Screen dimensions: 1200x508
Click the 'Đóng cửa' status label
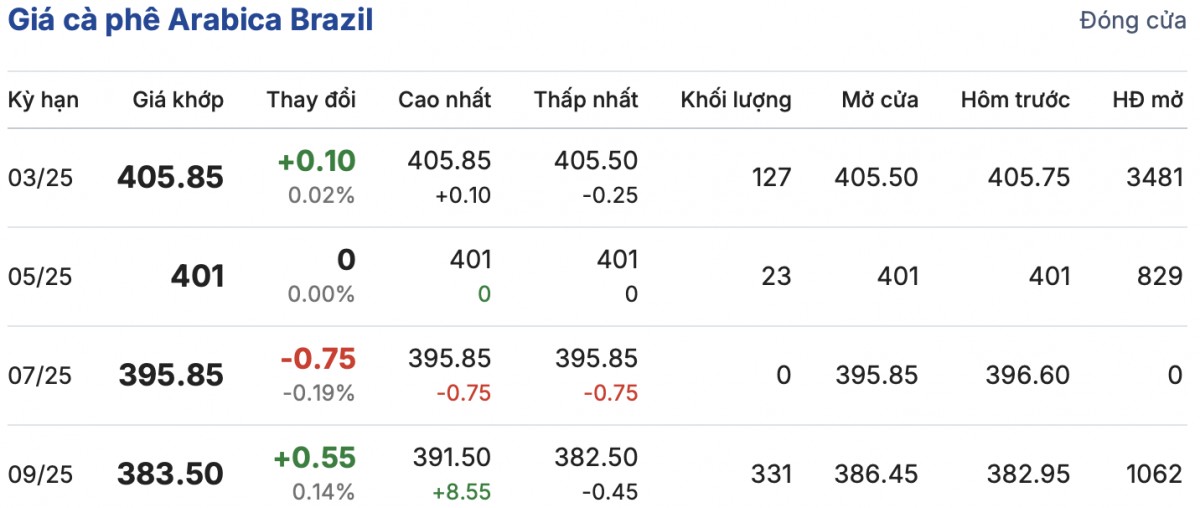pos(1133,22)
